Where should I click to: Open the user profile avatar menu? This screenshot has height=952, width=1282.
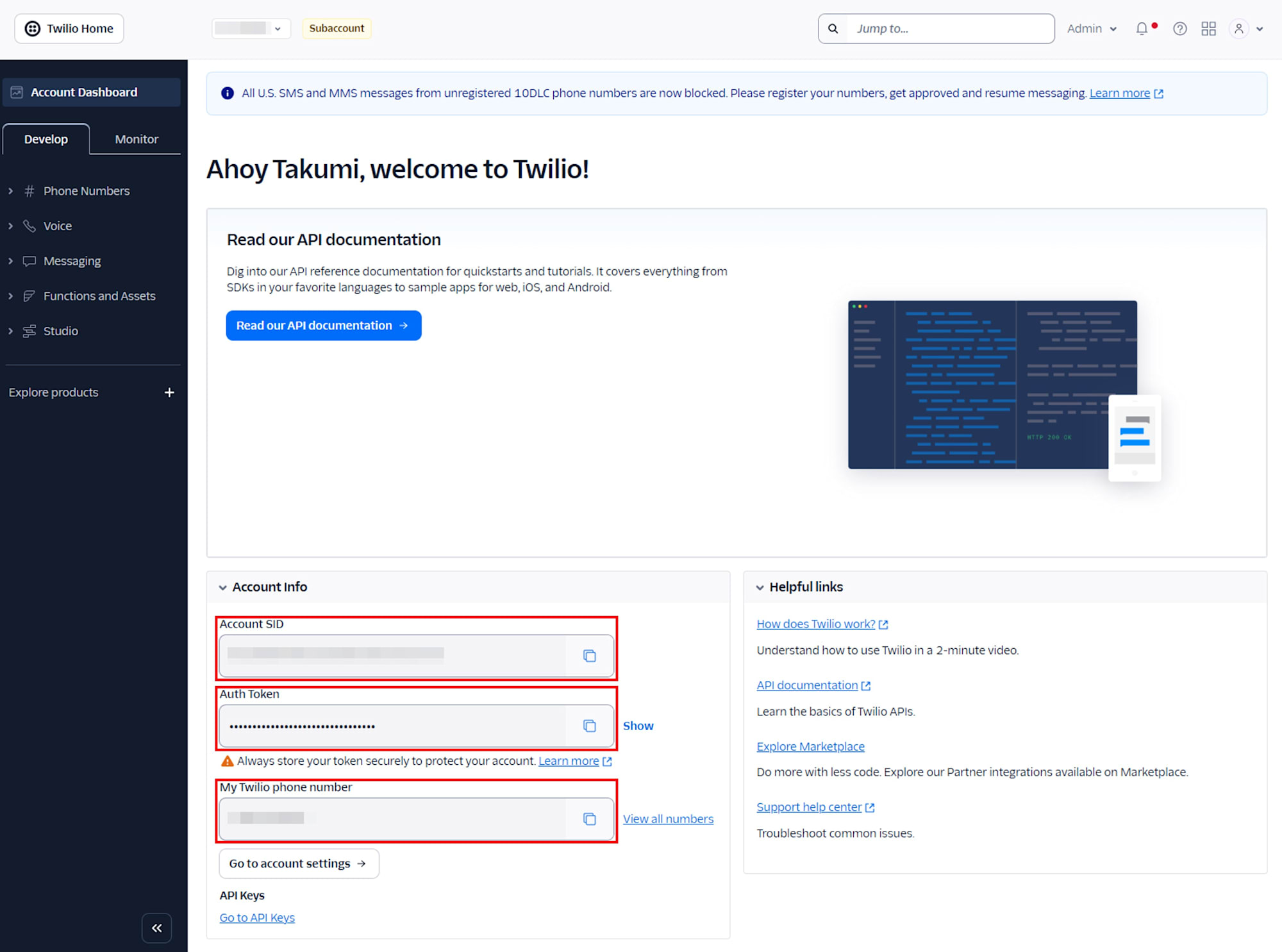click(1238, 28)
